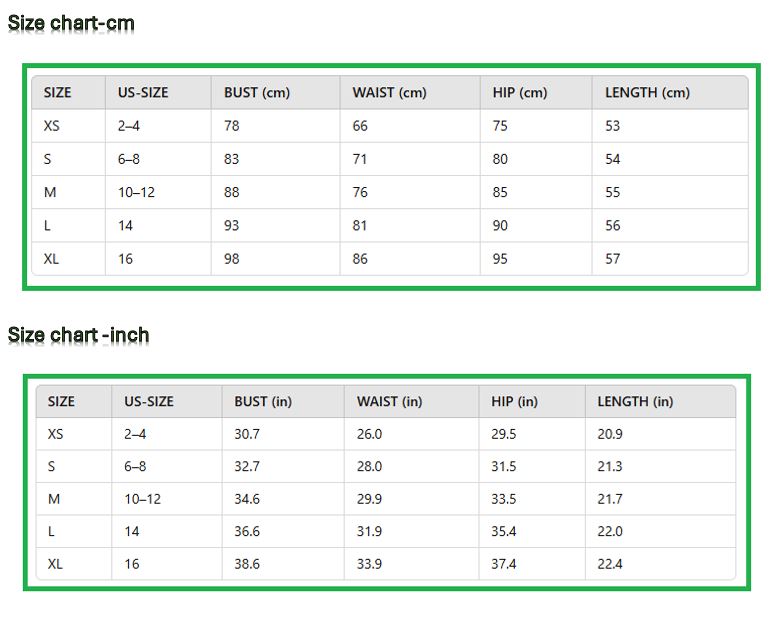This screenshot has height=617, width=773.
Task: Click the bust value 93 for L
Action: [x=232, y=225]
